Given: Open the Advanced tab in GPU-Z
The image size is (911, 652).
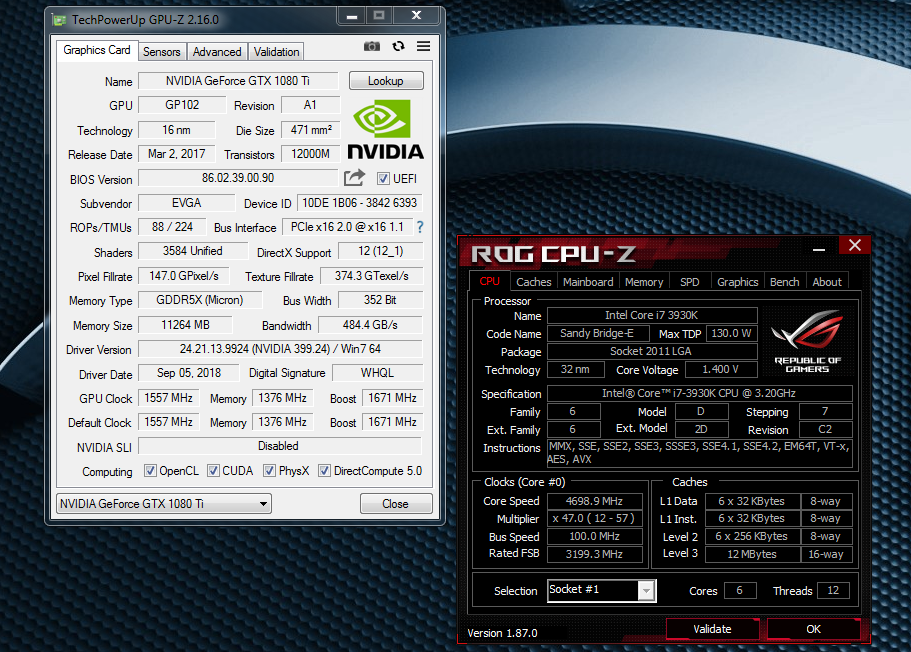Looking at the screenshot, I should [x=217, y=52].
